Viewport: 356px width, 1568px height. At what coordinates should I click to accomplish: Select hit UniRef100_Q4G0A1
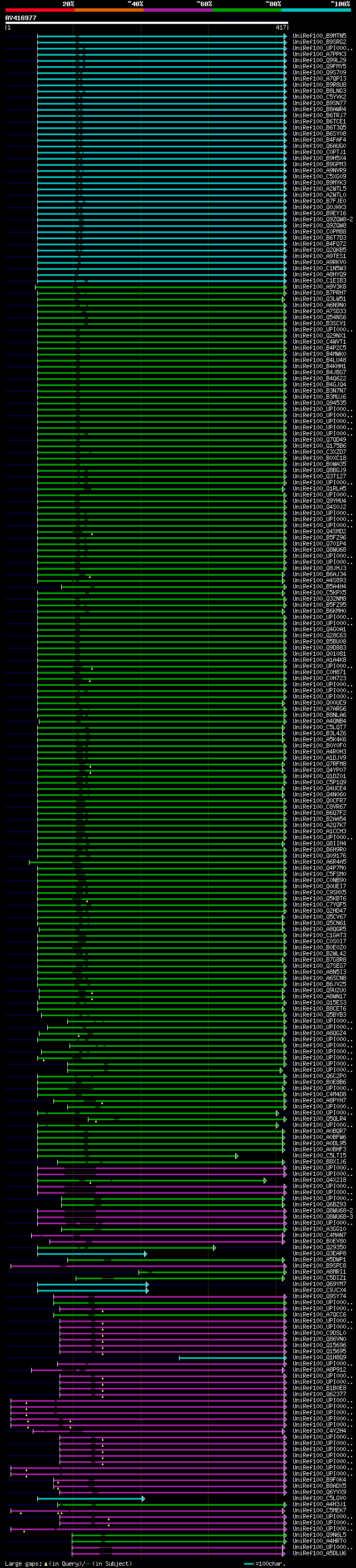click(319, 630)
